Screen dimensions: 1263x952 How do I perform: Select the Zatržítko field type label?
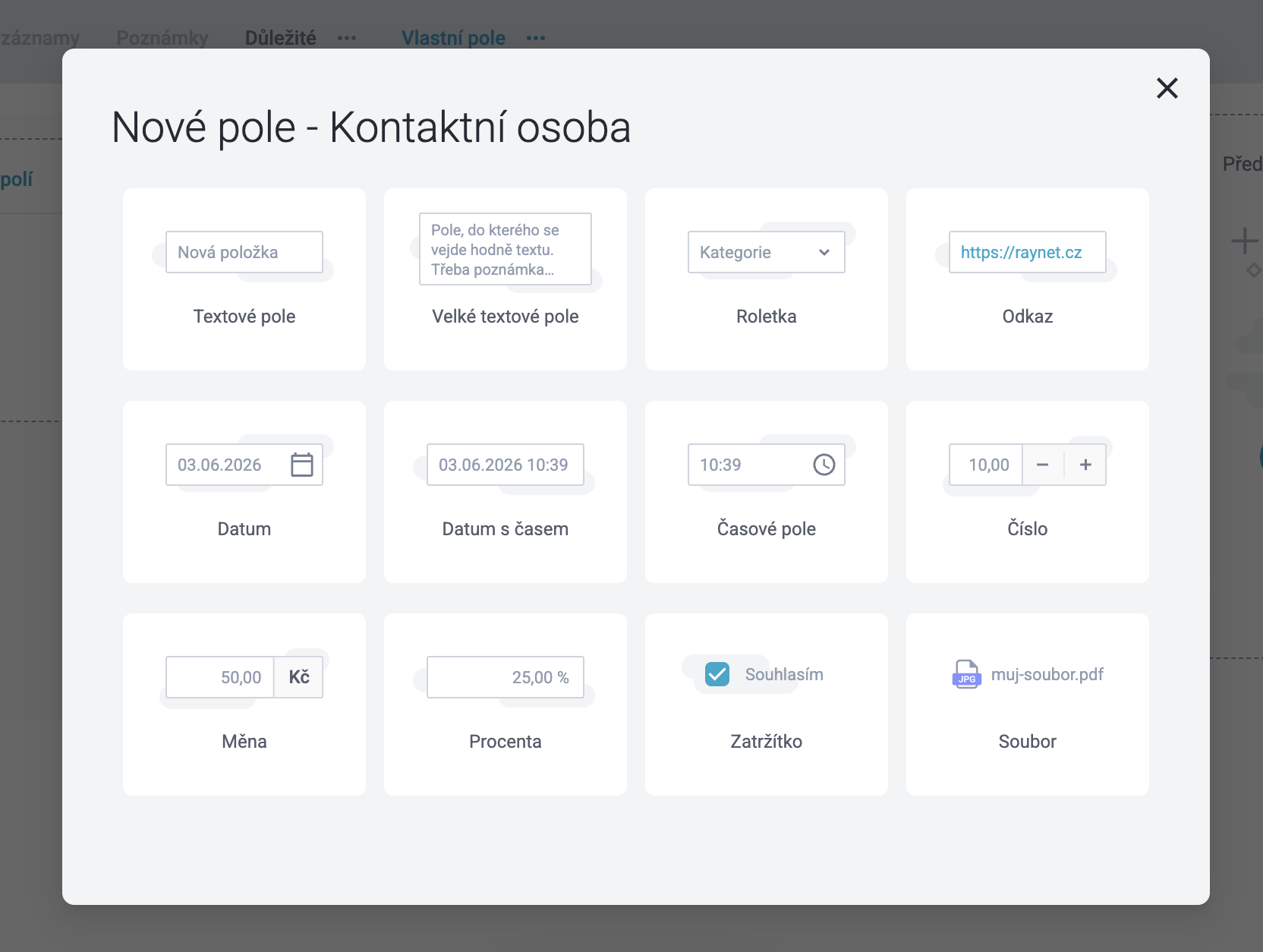pyautogui.click(x=767, y=742)
